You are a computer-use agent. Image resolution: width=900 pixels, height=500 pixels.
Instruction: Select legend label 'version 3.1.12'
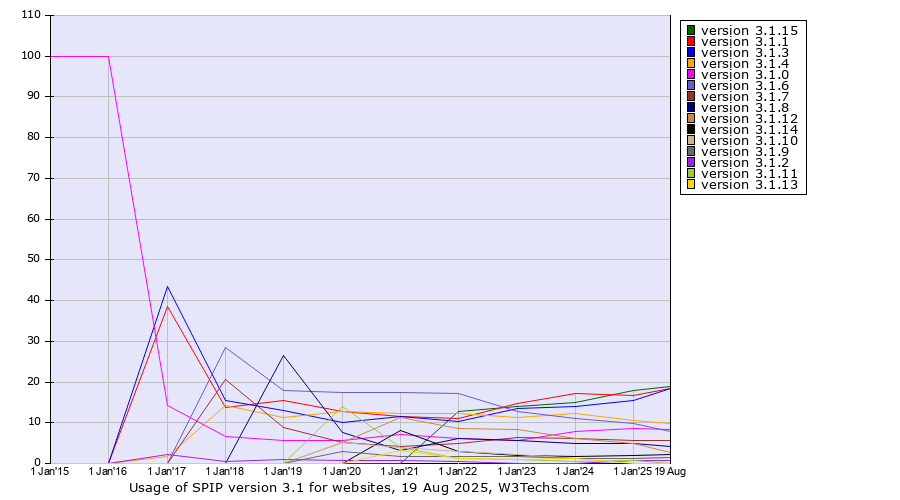click(x=749, y=118)
